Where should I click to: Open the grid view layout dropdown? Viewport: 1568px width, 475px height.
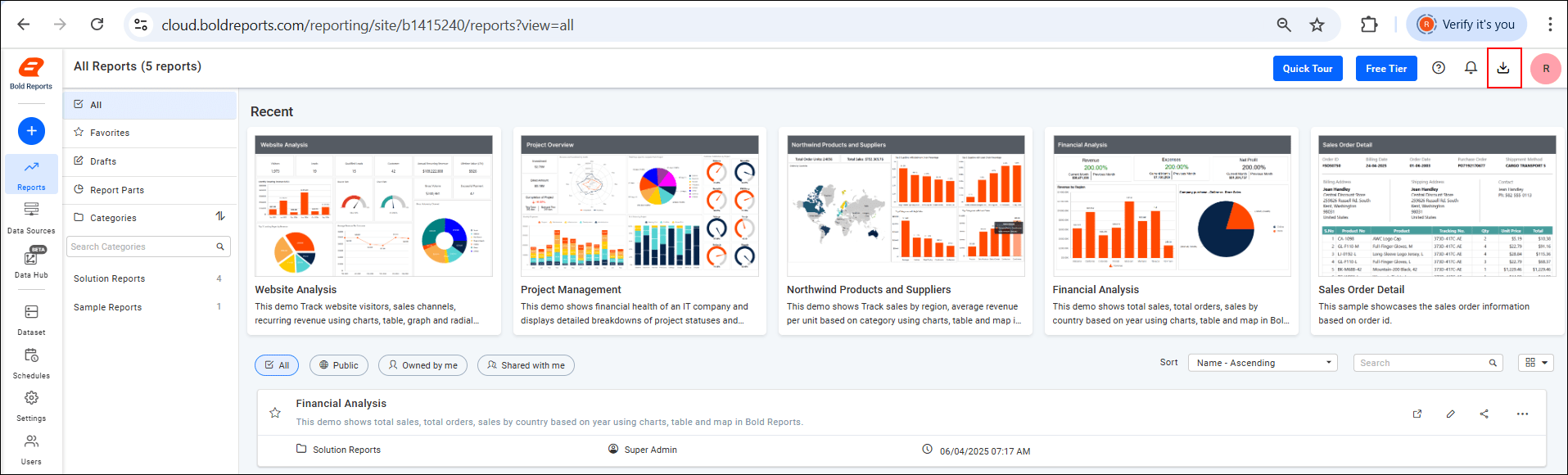[x=1536, y=363]
